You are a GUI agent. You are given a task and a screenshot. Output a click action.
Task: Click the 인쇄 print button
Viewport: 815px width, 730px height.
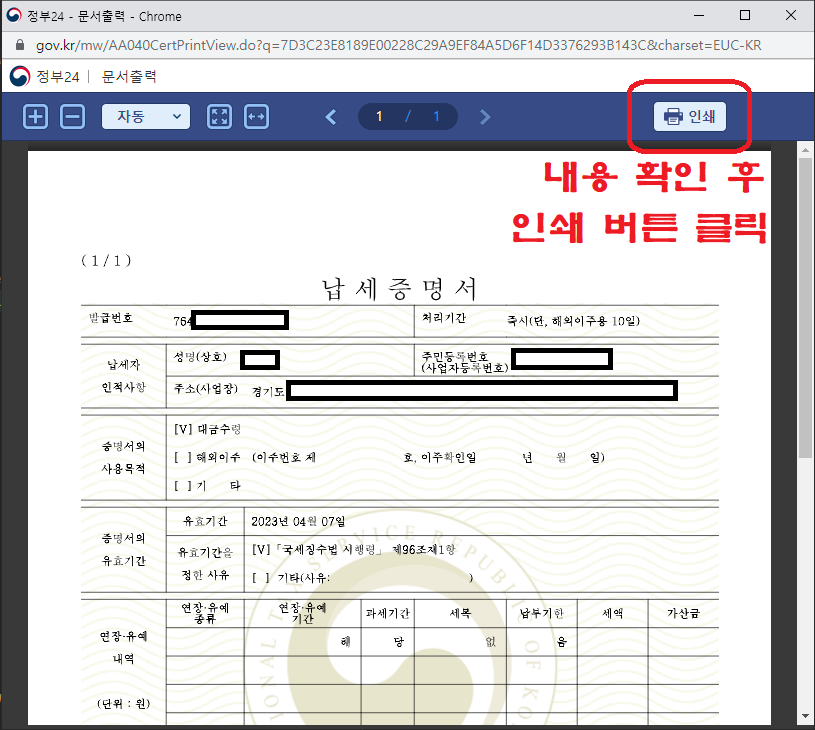click(x=690, y=116)
